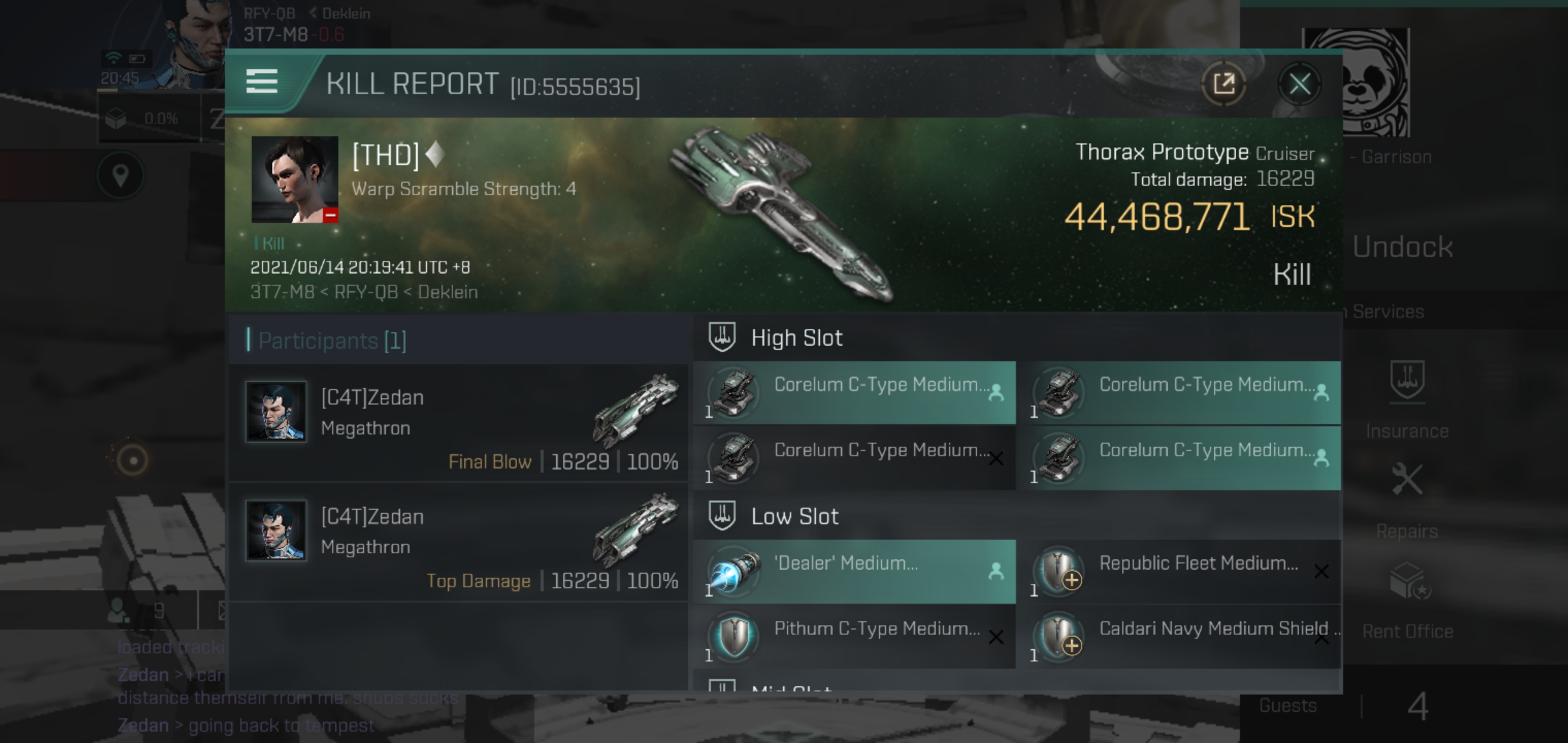
Task: Open the RFY-QB Deklein location breadcrumb
Action: pos(307,13)
